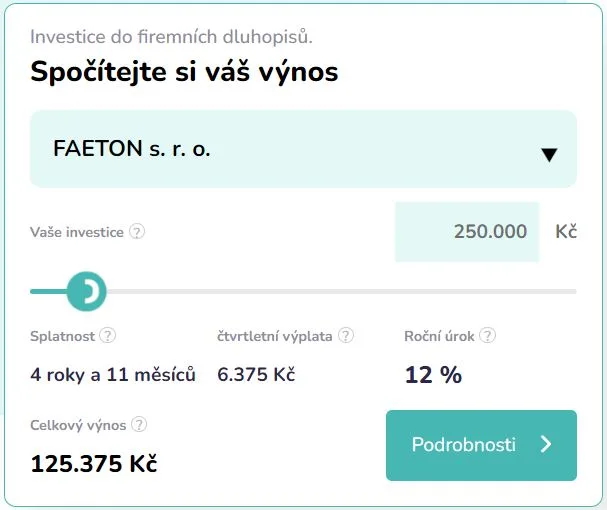The width and height of the screenshot is (607, 510).
Task: Set slider to middle of the track
Action: 304,291
